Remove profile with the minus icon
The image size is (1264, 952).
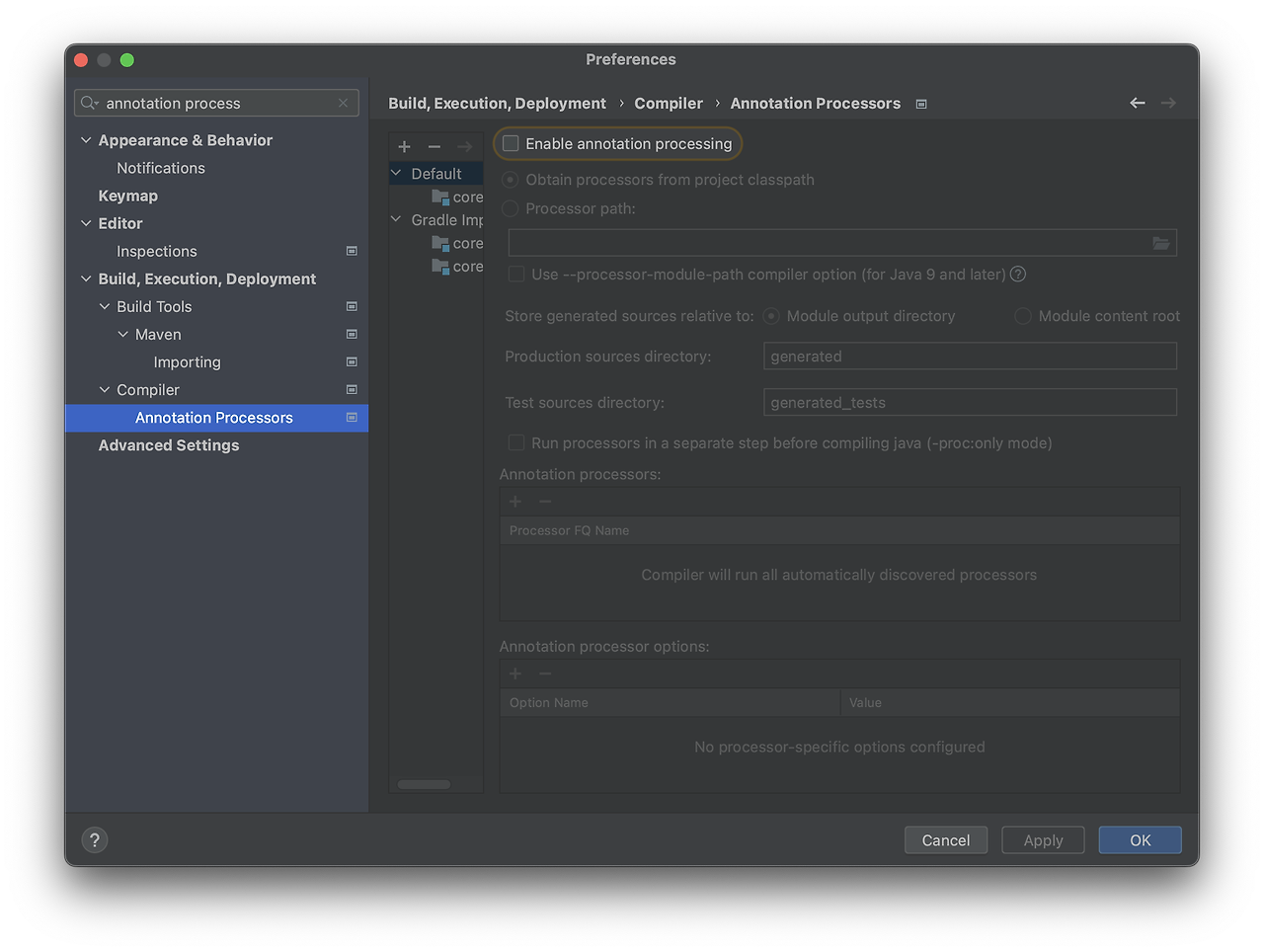click(434, 146)
